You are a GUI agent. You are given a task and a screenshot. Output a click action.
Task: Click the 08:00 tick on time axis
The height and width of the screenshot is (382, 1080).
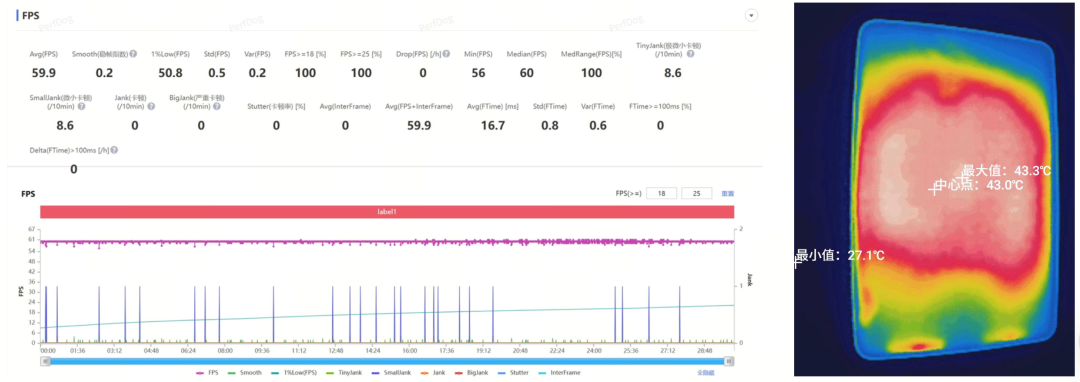(225, 350)
